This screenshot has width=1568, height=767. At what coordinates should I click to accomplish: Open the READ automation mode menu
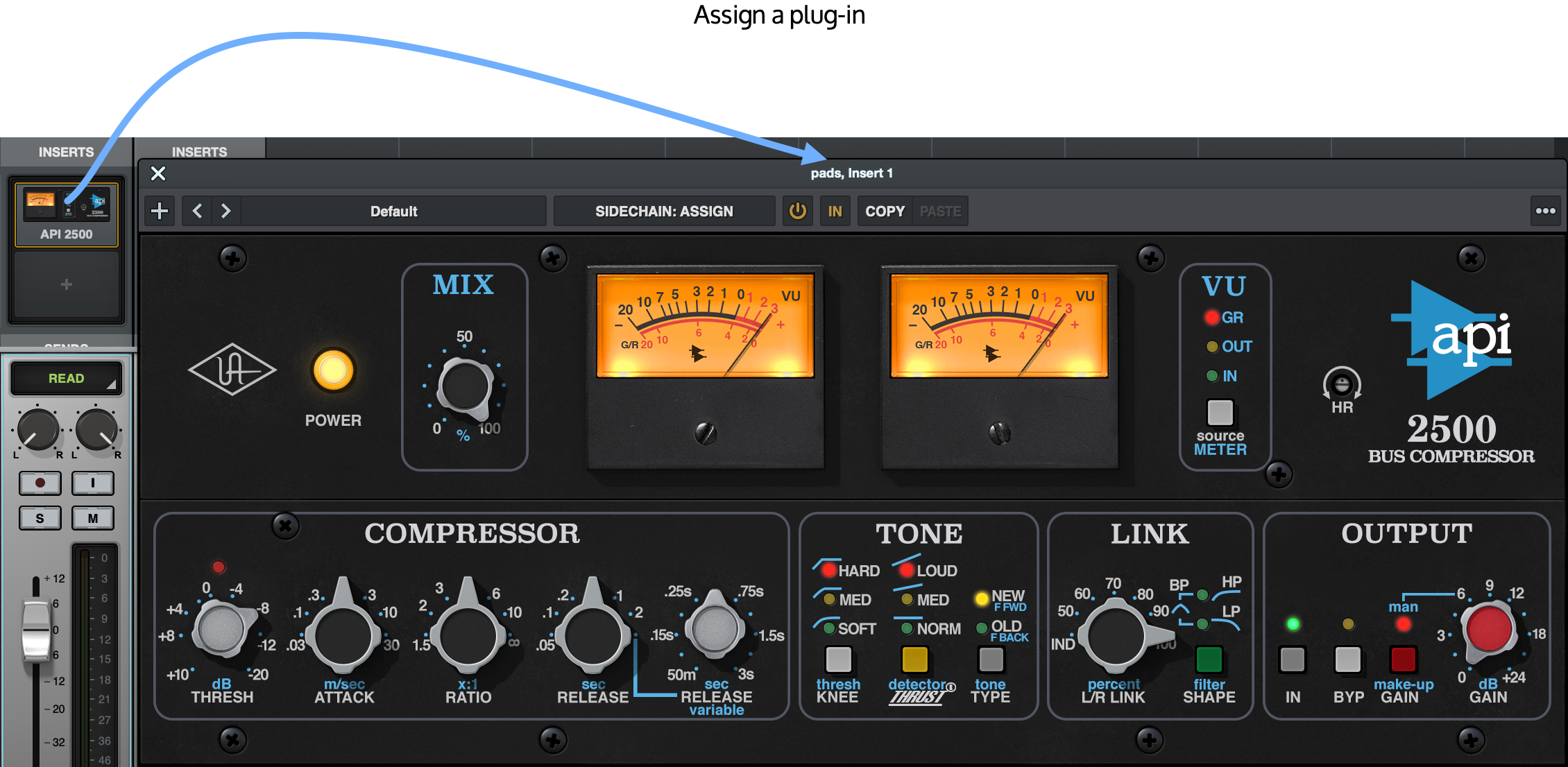(x=65, y=378)
